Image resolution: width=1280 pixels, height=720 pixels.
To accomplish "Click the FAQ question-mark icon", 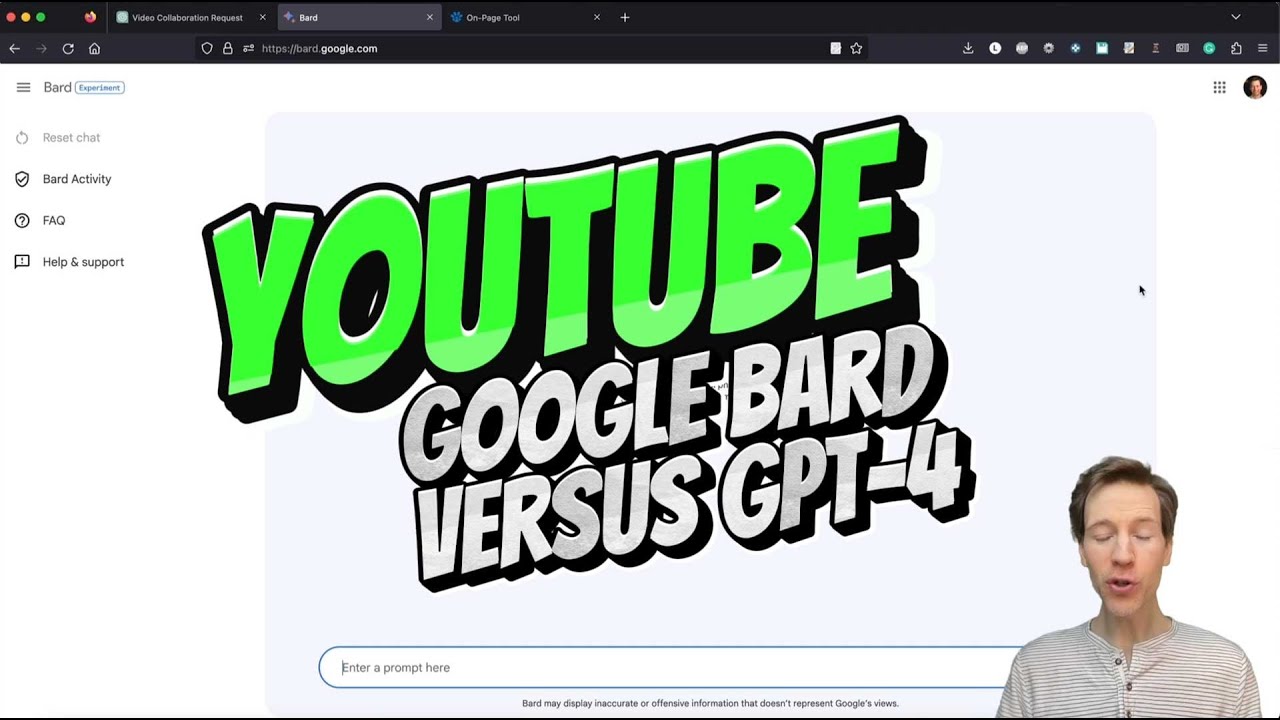I will [22, 220].
